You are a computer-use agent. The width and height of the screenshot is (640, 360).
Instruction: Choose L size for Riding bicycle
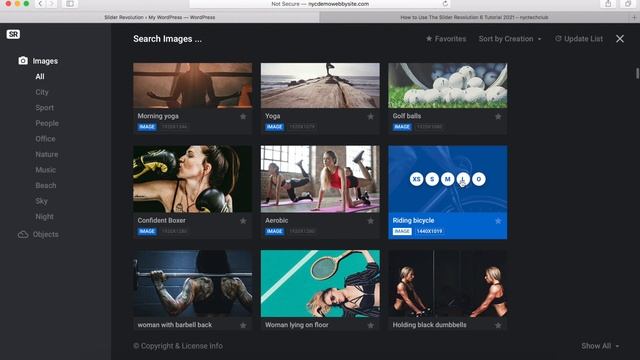[x=463, y=179]
